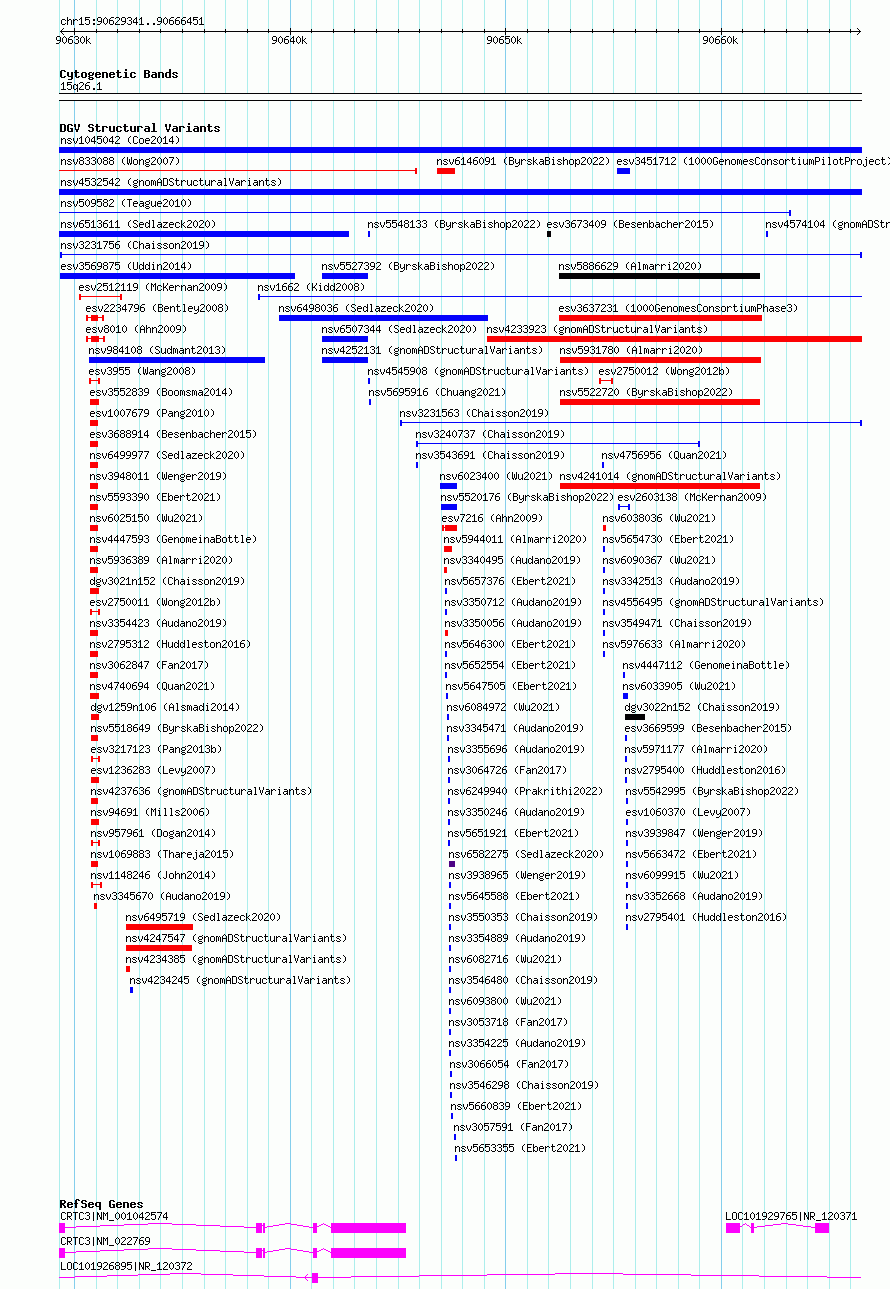This screenshot has height=1289, width=890.
Task: Open nsv3231756 (Chaisson2019) label
Action: pyautogui.click(x=135, y=245)
